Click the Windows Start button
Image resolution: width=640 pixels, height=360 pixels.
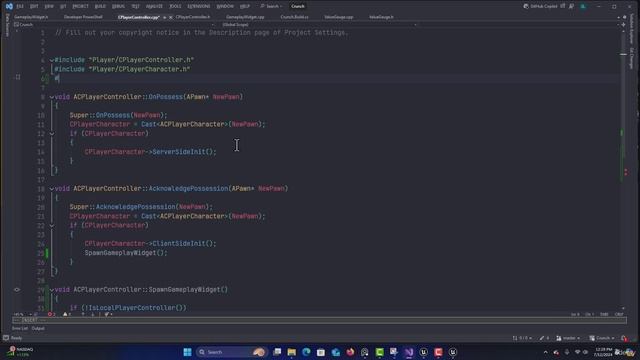pyautogui.click(x=187, y=352)
